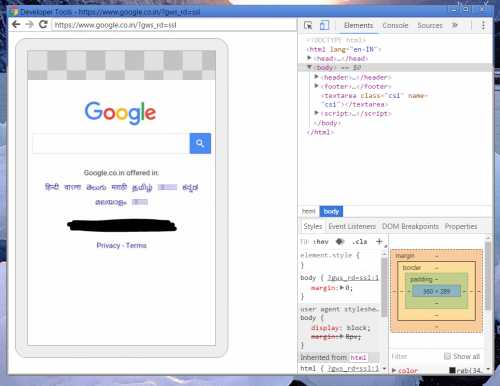
Task: Click the diamond icon in the Styles toolbar
Action: click(x=340, y=241)
